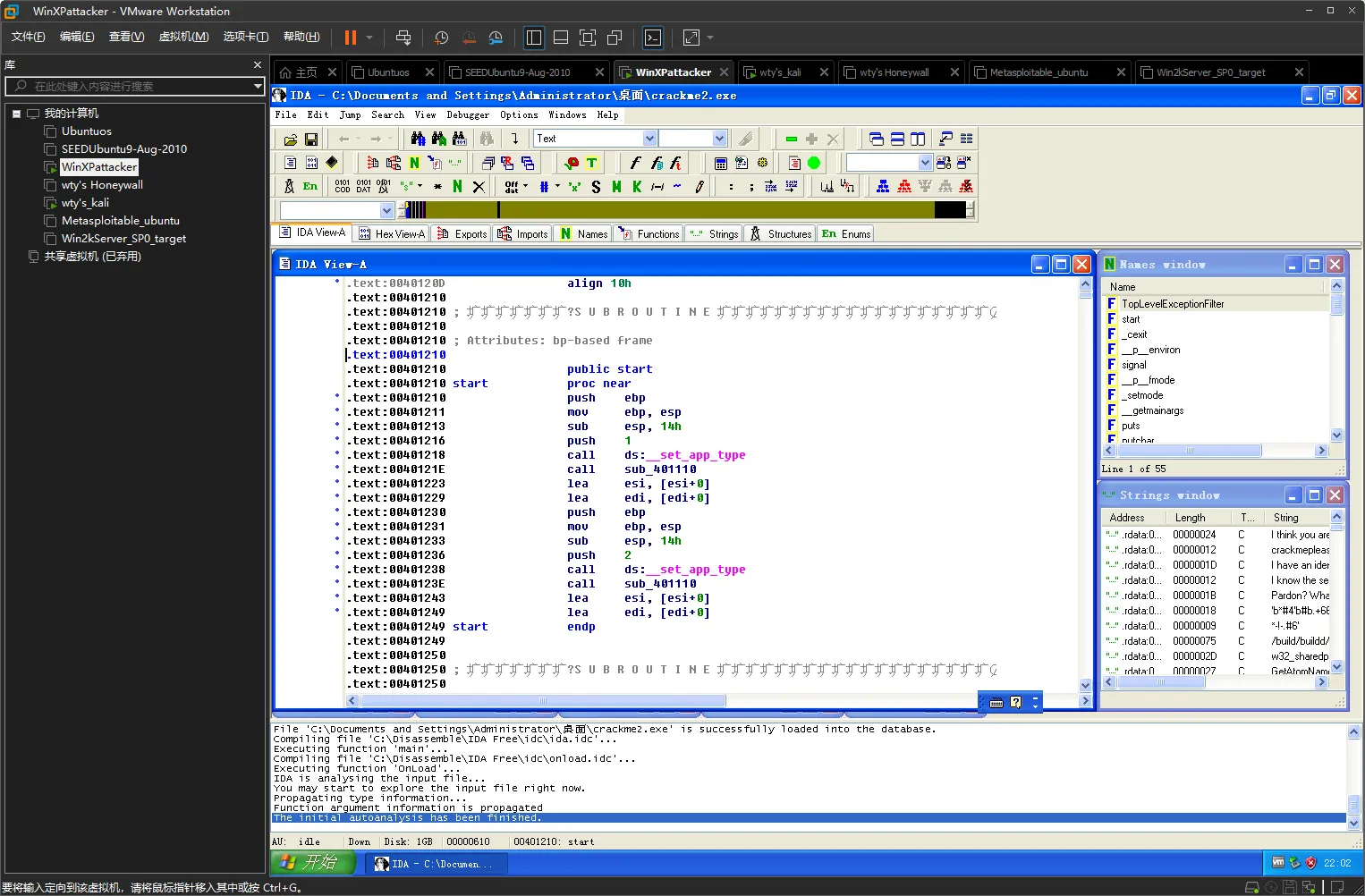1365x896 pixels.
Task: Open the combo box right of the green circle
Action: 889,163
